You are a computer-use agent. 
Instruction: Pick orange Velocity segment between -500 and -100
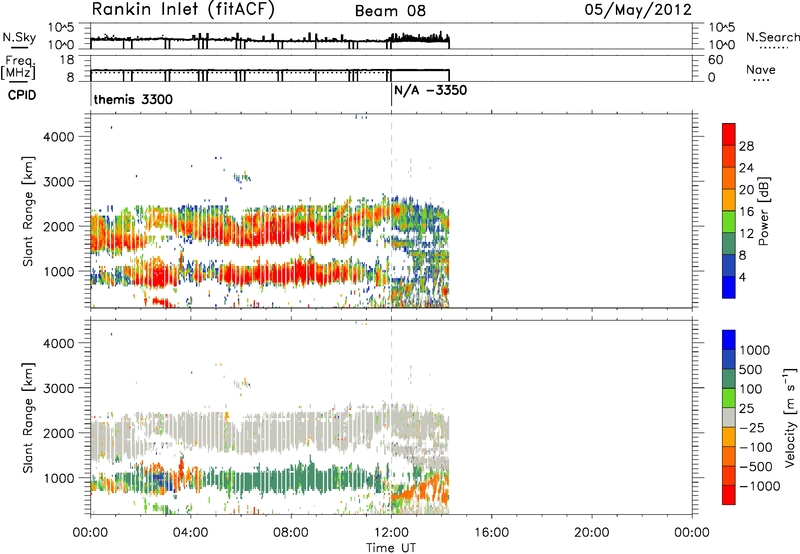[x=729, y=456]
